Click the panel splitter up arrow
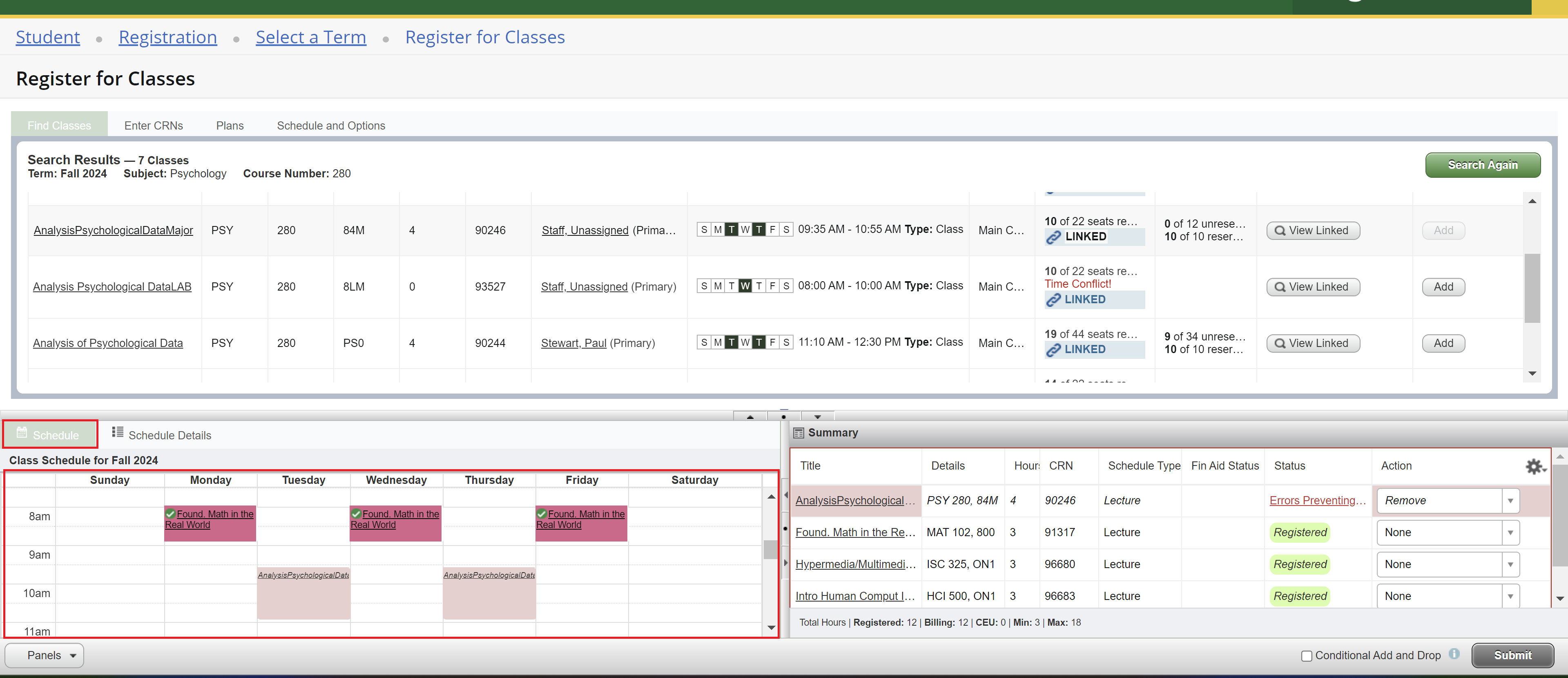 tap(750, 417)
